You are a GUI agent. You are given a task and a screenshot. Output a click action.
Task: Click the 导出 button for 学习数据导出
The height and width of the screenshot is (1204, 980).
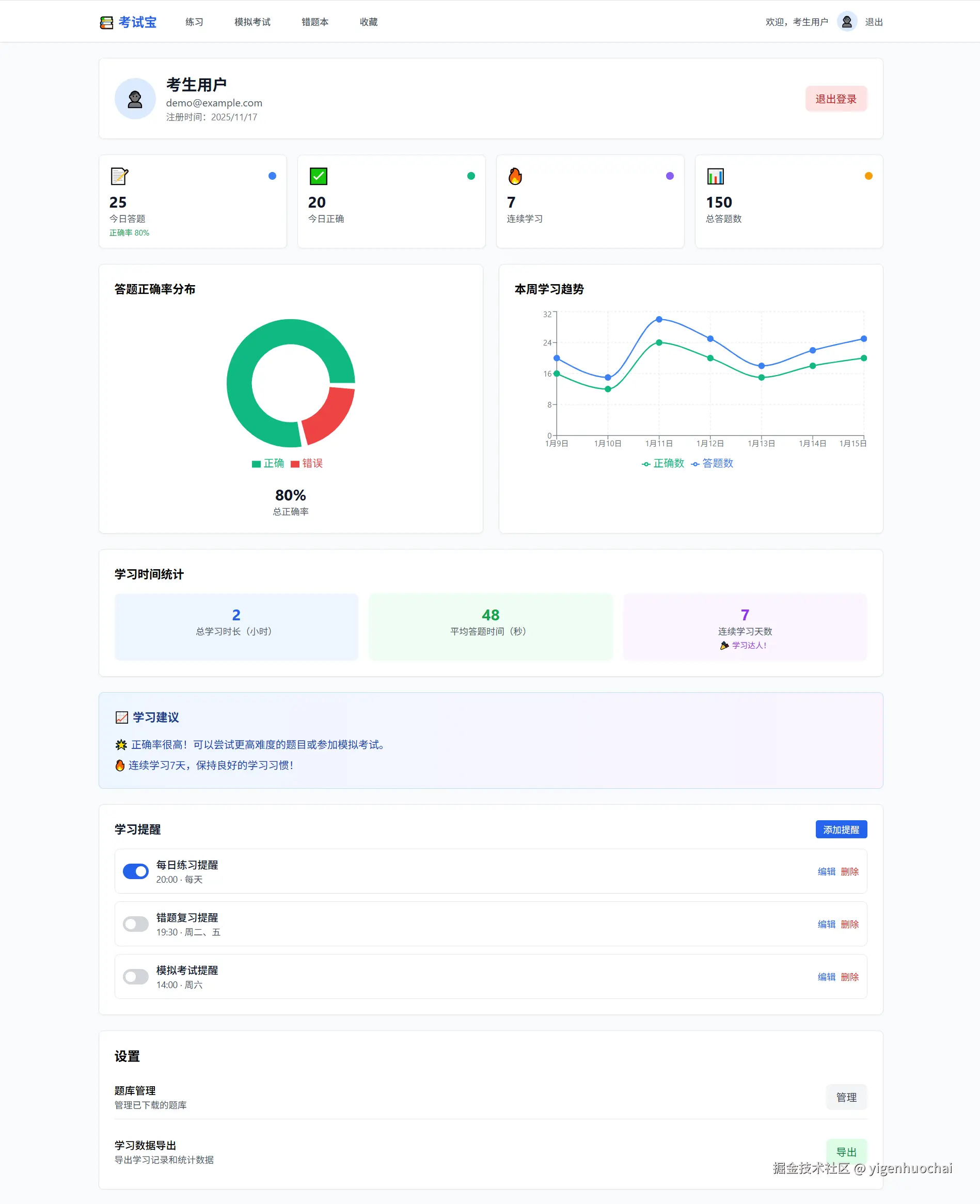coord(846,1152)
